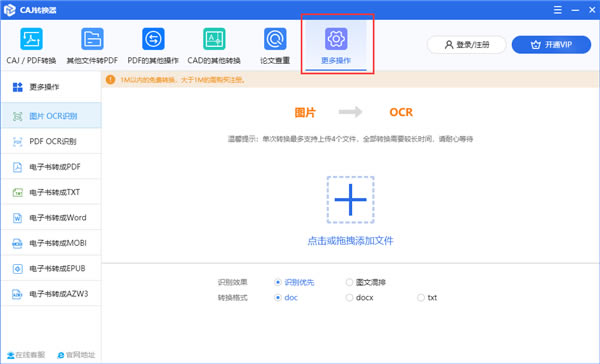Open the 论文查重 toolbar icon
The width and height of the screenshot is (600, 364).
coord(275,39)
